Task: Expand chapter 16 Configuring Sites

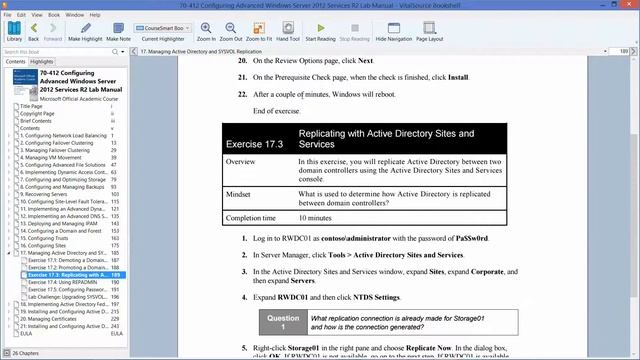Action: pyautogui.click(x=9, y=245)
